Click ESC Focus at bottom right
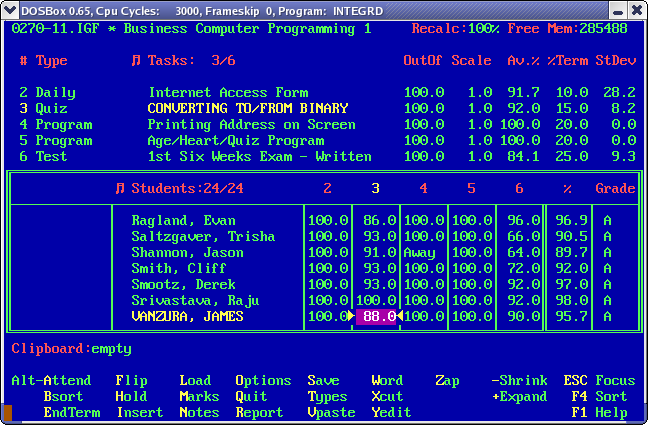Screen dimensions: 648x425 pos(599,380)
